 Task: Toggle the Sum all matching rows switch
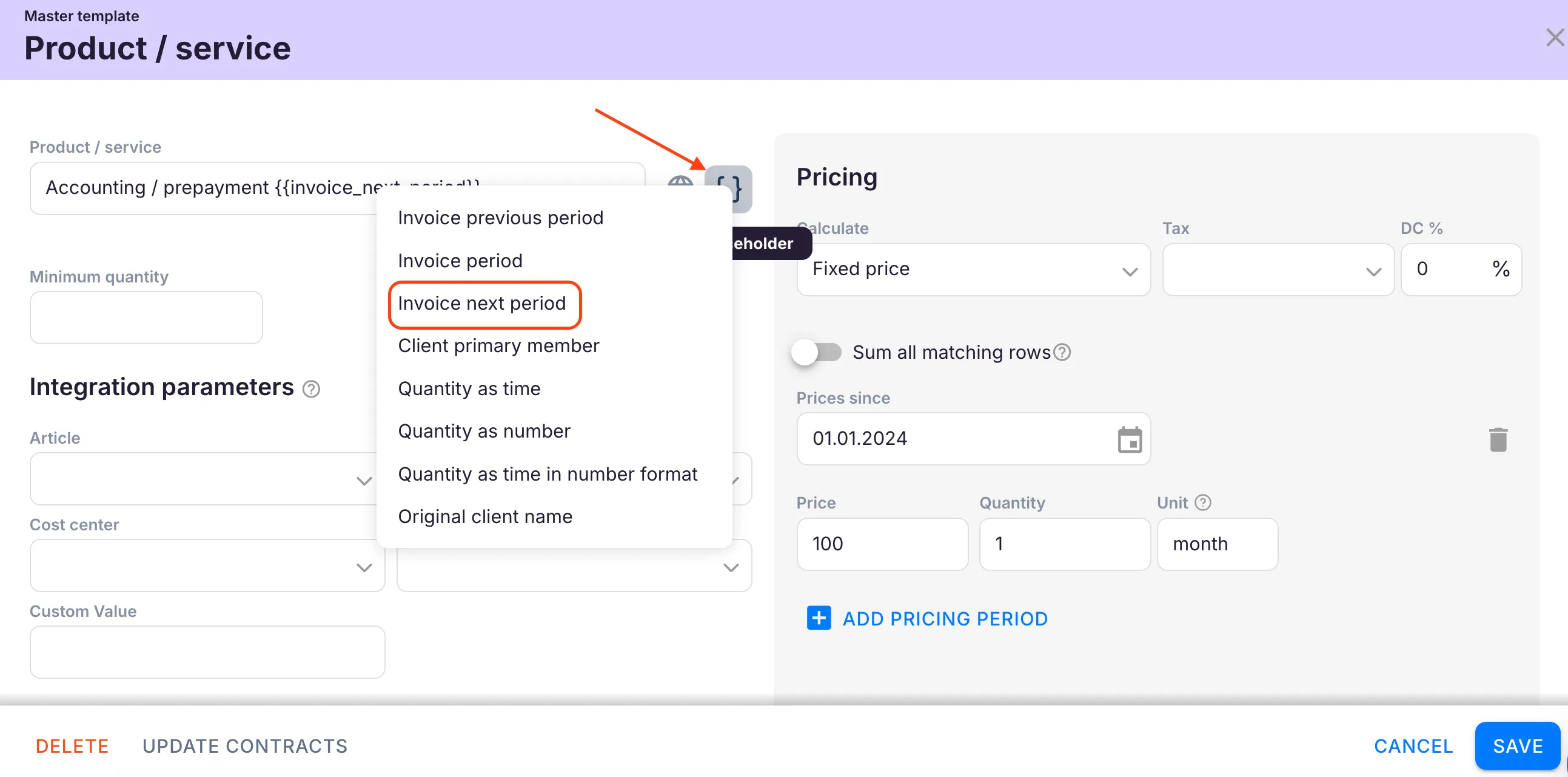coord(816,352)
